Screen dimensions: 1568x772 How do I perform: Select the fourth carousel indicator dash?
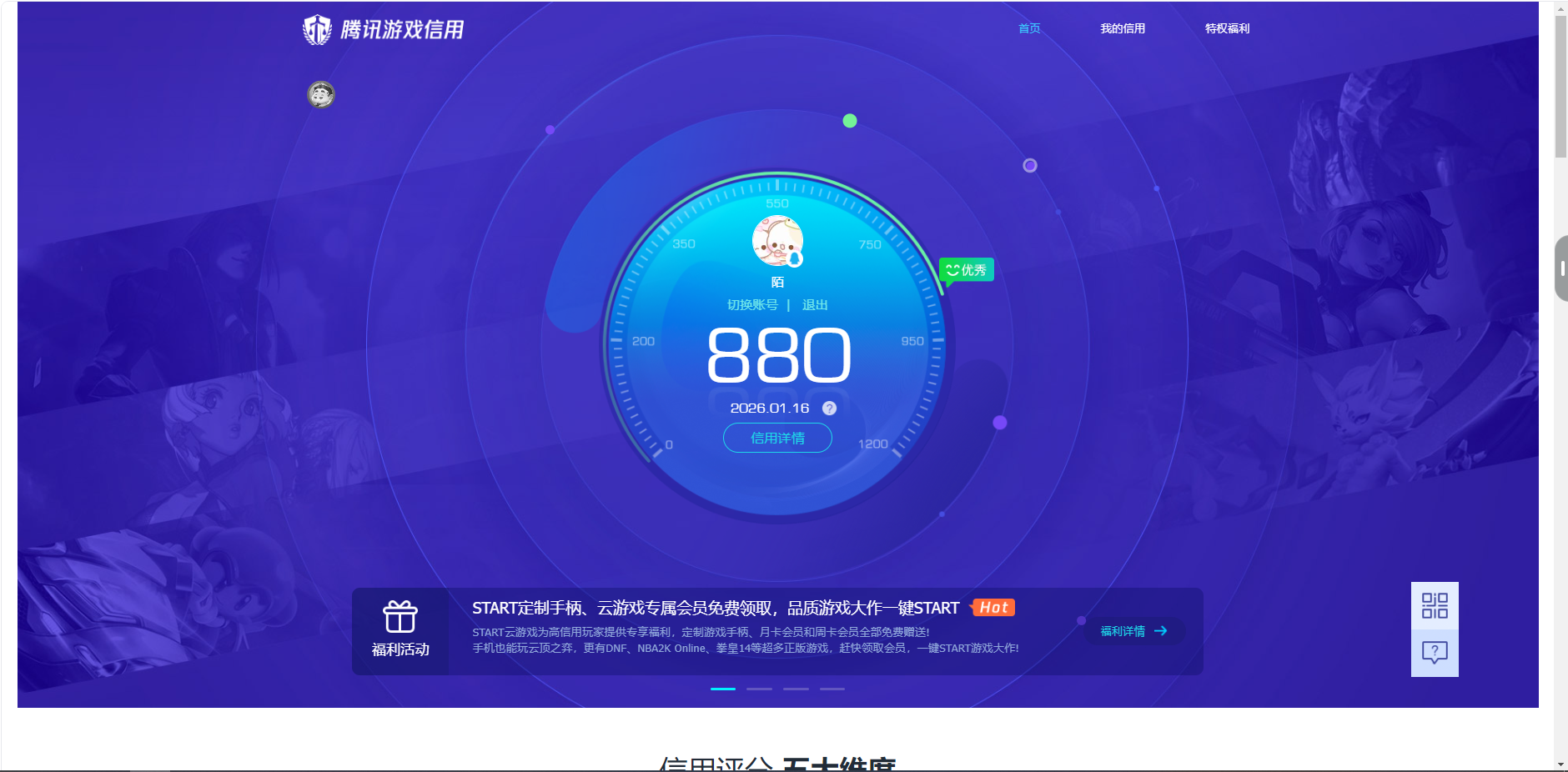[832, 689]
